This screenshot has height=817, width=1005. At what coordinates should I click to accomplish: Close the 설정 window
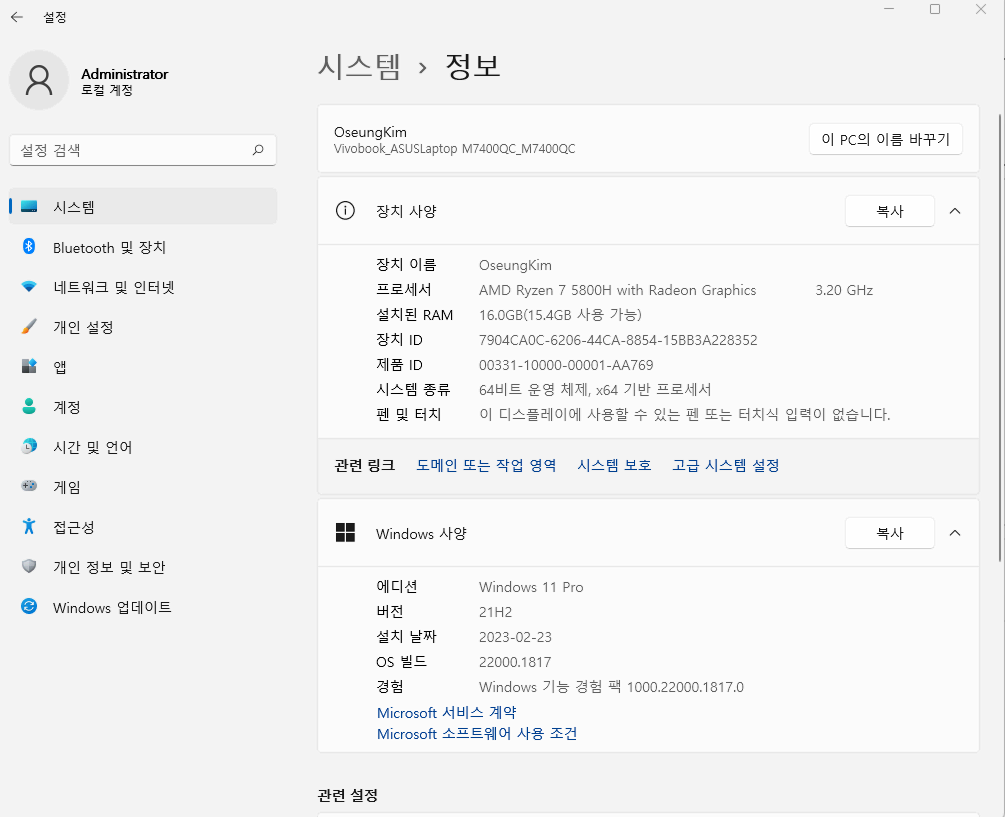(981, 9)
